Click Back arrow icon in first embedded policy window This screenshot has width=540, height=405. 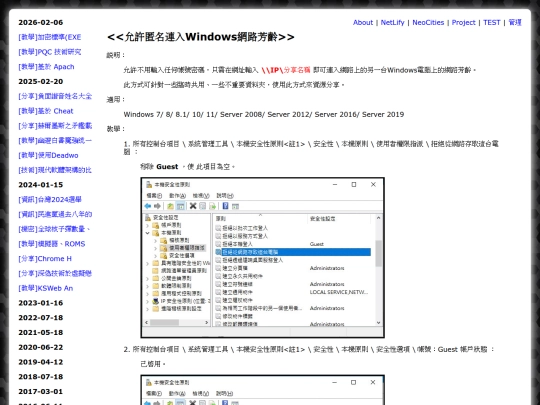148,206
